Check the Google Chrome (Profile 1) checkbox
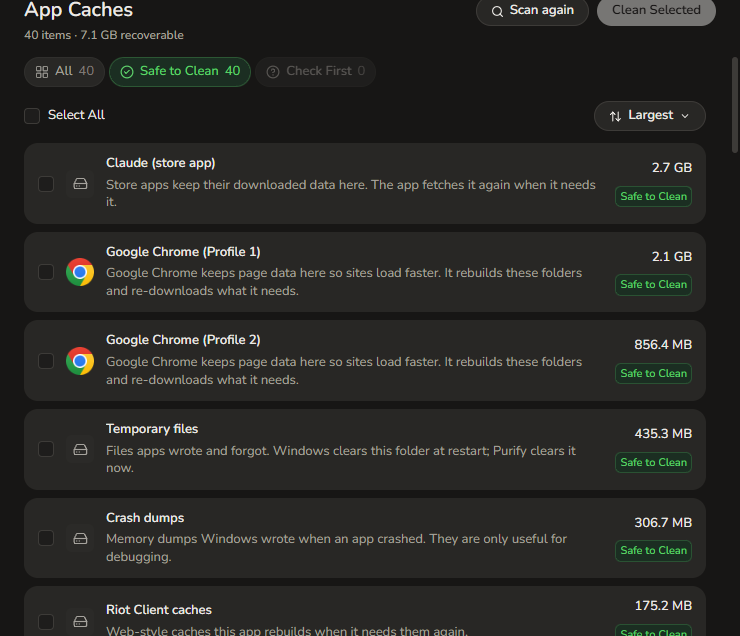740x636 pixels. [46, 272]
